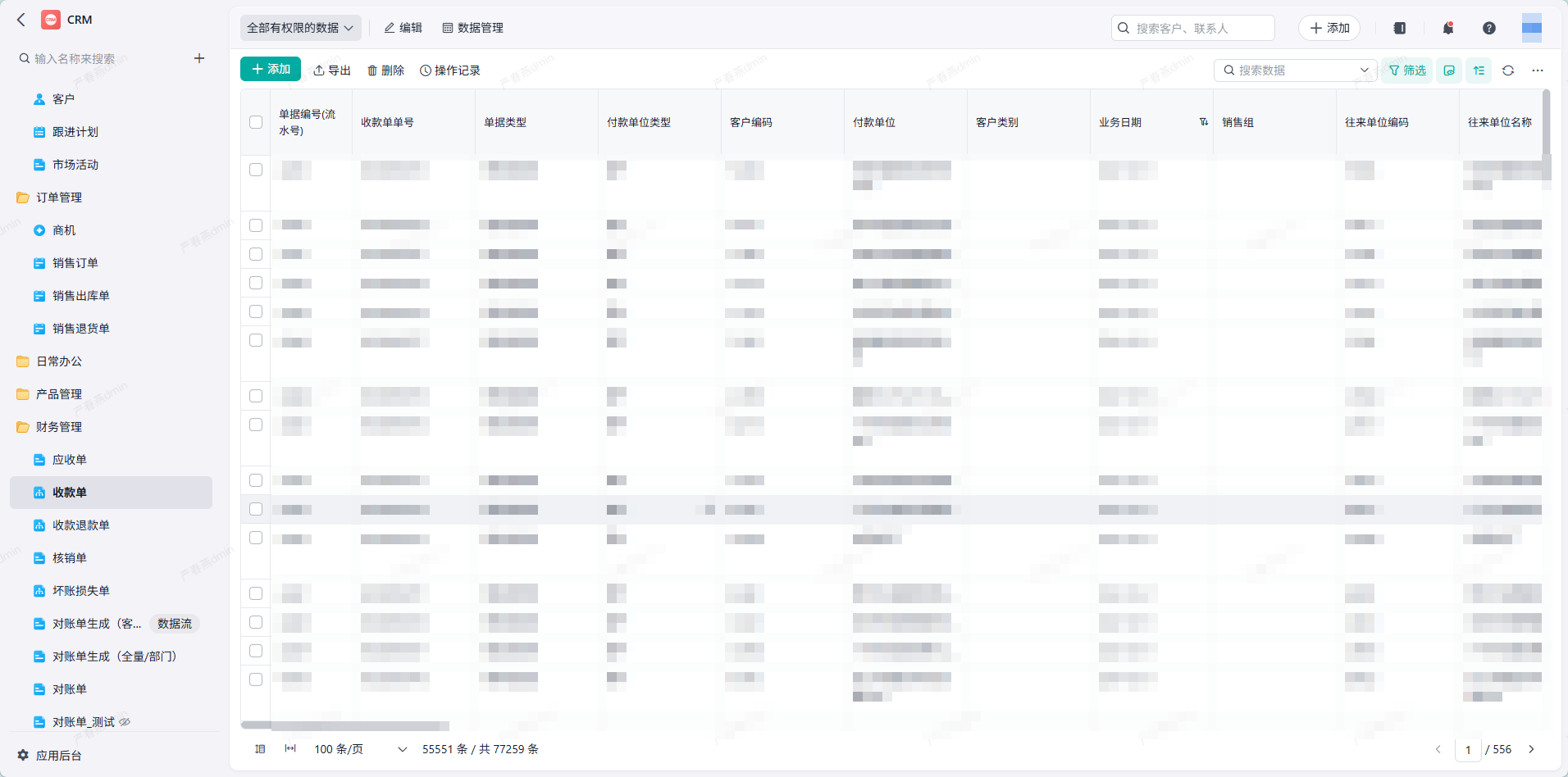The image size is (1568, 777).
Task: Click the plus icon beside sidebar search
Action: (199, 58)
